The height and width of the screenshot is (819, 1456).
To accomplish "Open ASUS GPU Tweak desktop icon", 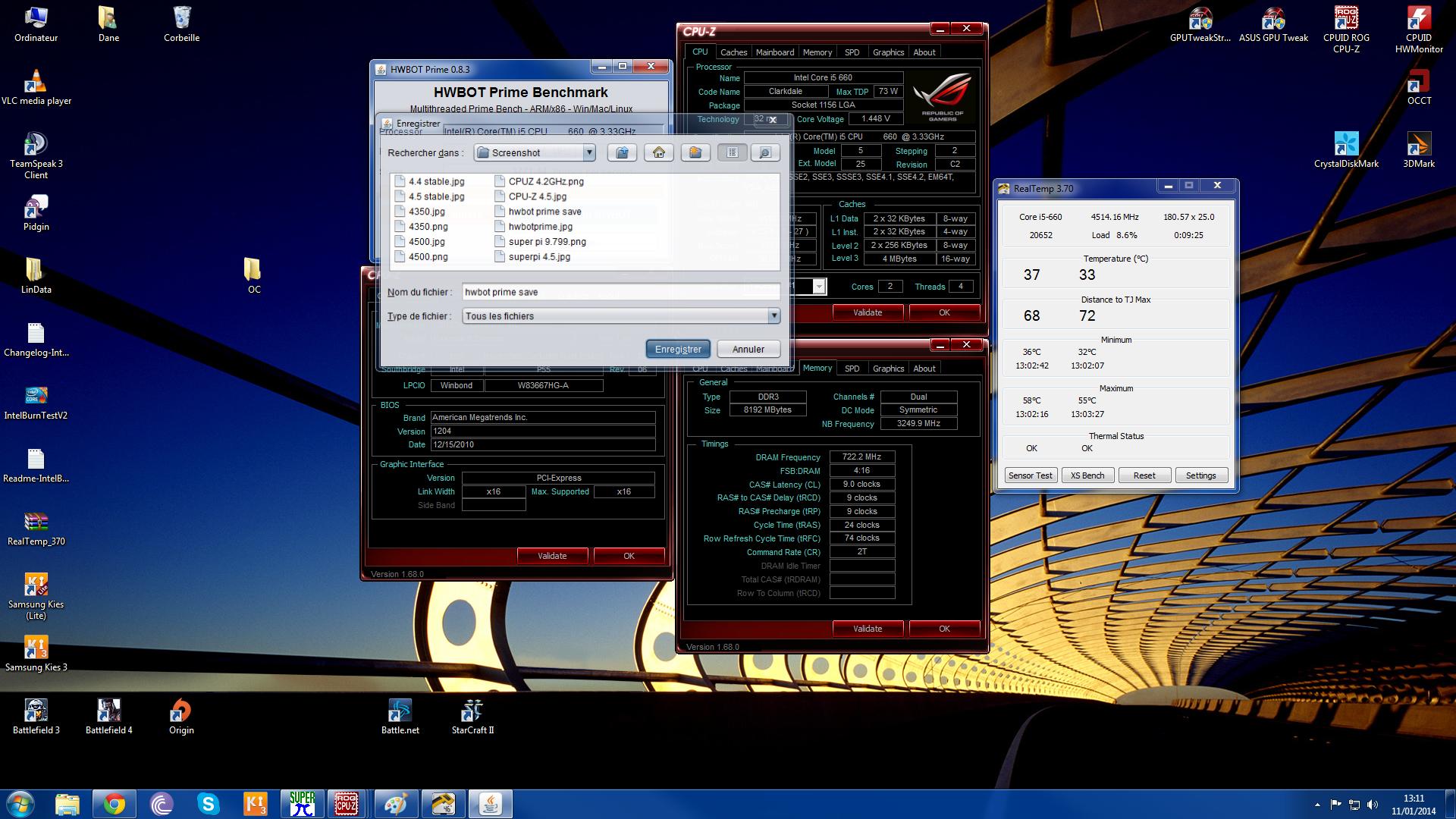I will pos(1274,24).
